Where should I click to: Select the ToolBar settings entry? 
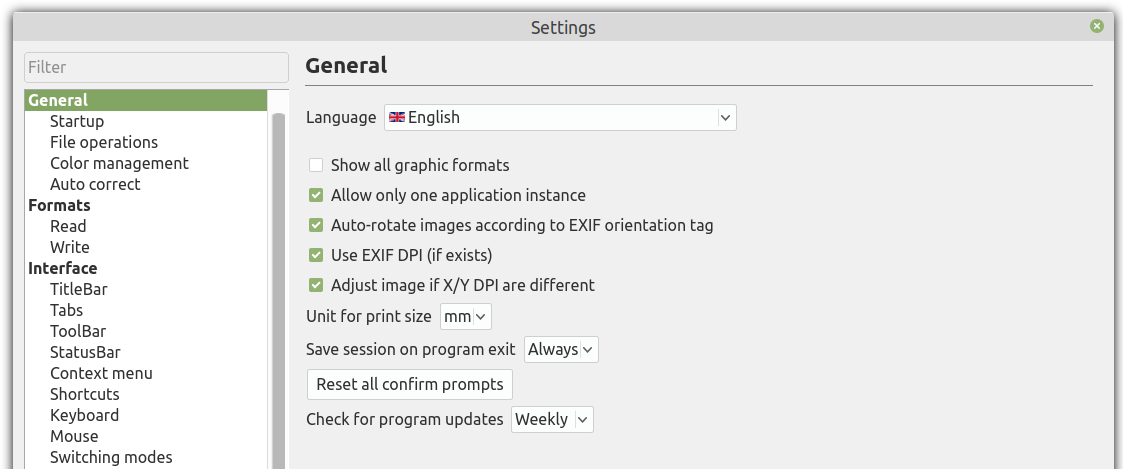(x=78, y=331)
